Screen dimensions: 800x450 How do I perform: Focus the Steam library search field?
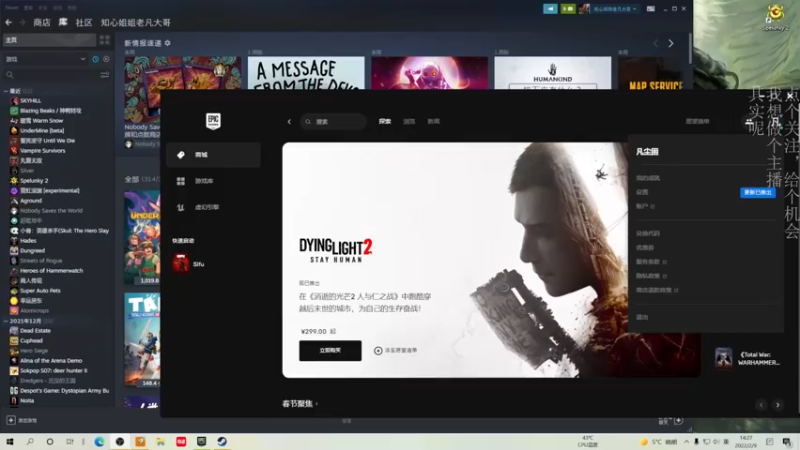(x=51, y=75)
